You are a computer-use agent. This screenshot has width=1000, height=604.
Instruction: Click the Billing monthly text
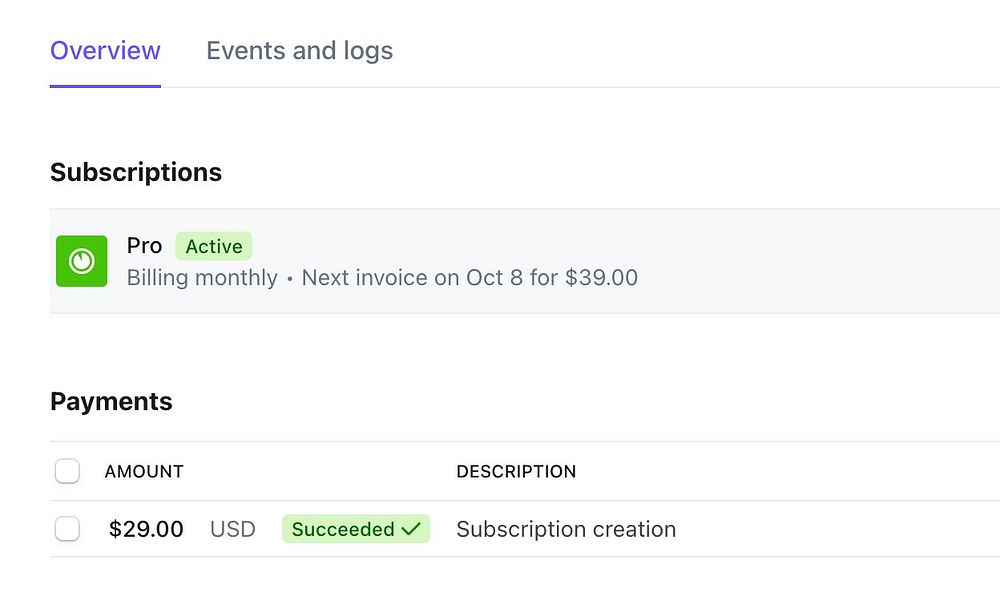(202, 277)
